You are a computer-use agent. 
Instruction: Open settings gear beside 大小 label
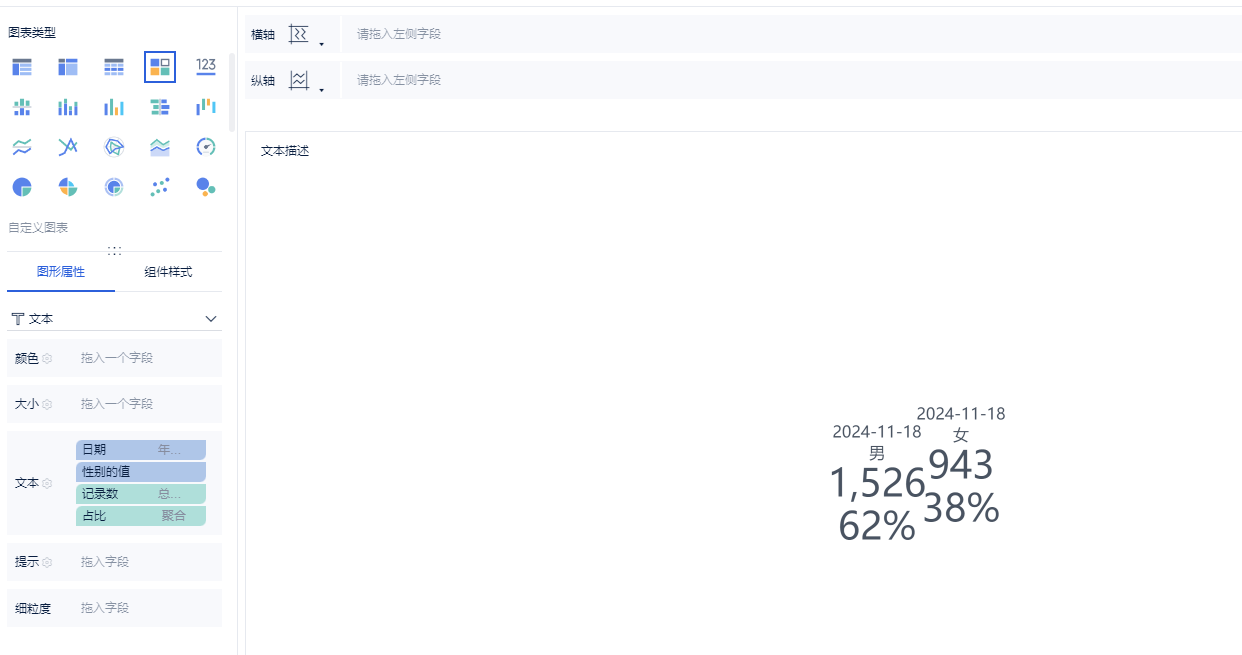(47, 404)
